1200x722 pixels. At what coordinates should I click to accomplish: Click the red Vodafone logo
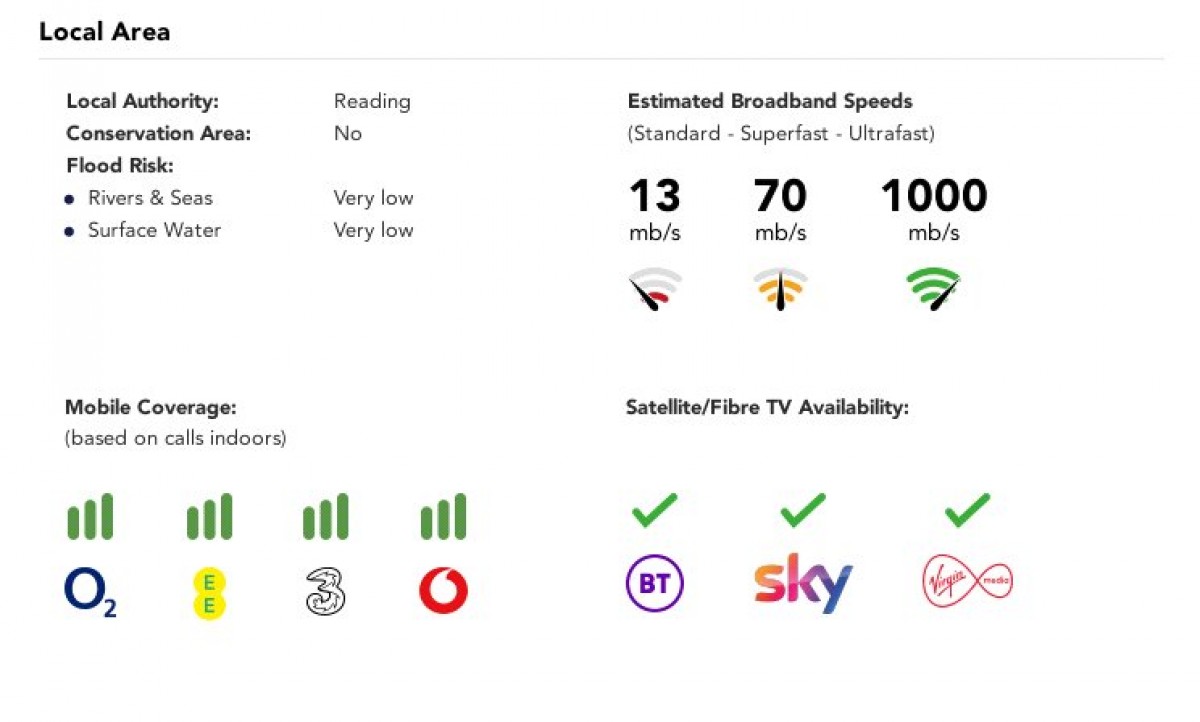(x=443, y=592)
